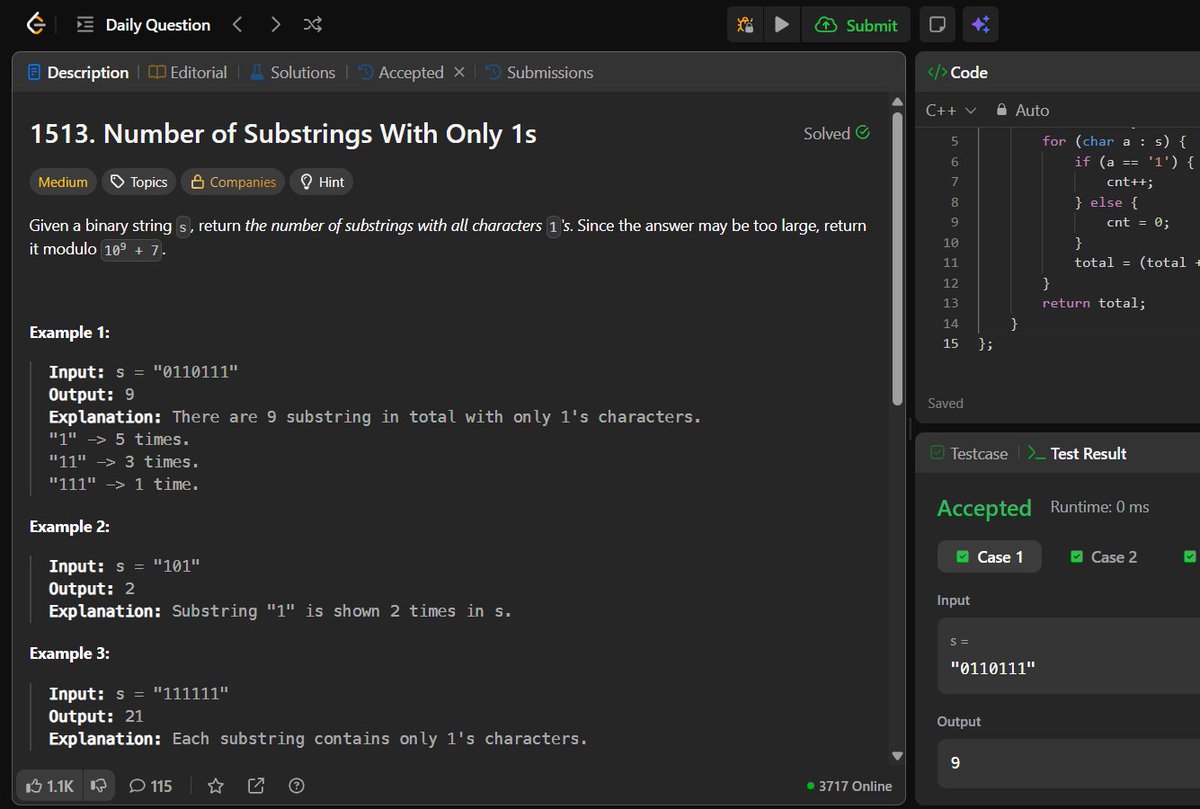Place cursor on code line 13 return total
1200x809 pixels.
coord(1093,303)
